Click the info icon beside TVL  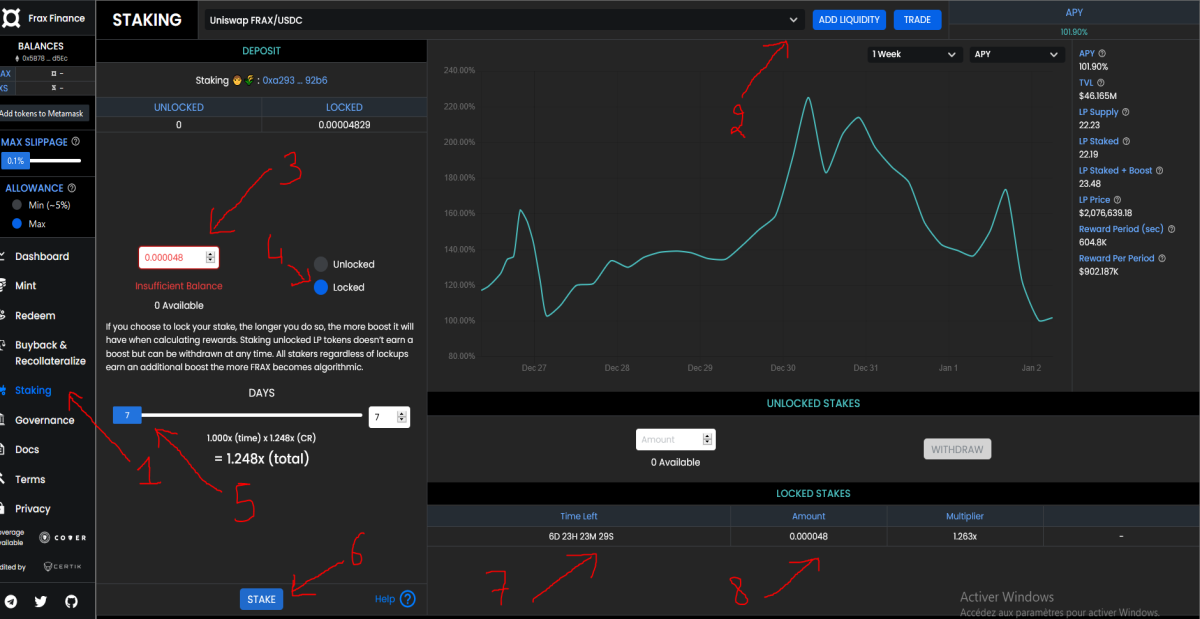pyautogui.click(x=1101, y=83)
